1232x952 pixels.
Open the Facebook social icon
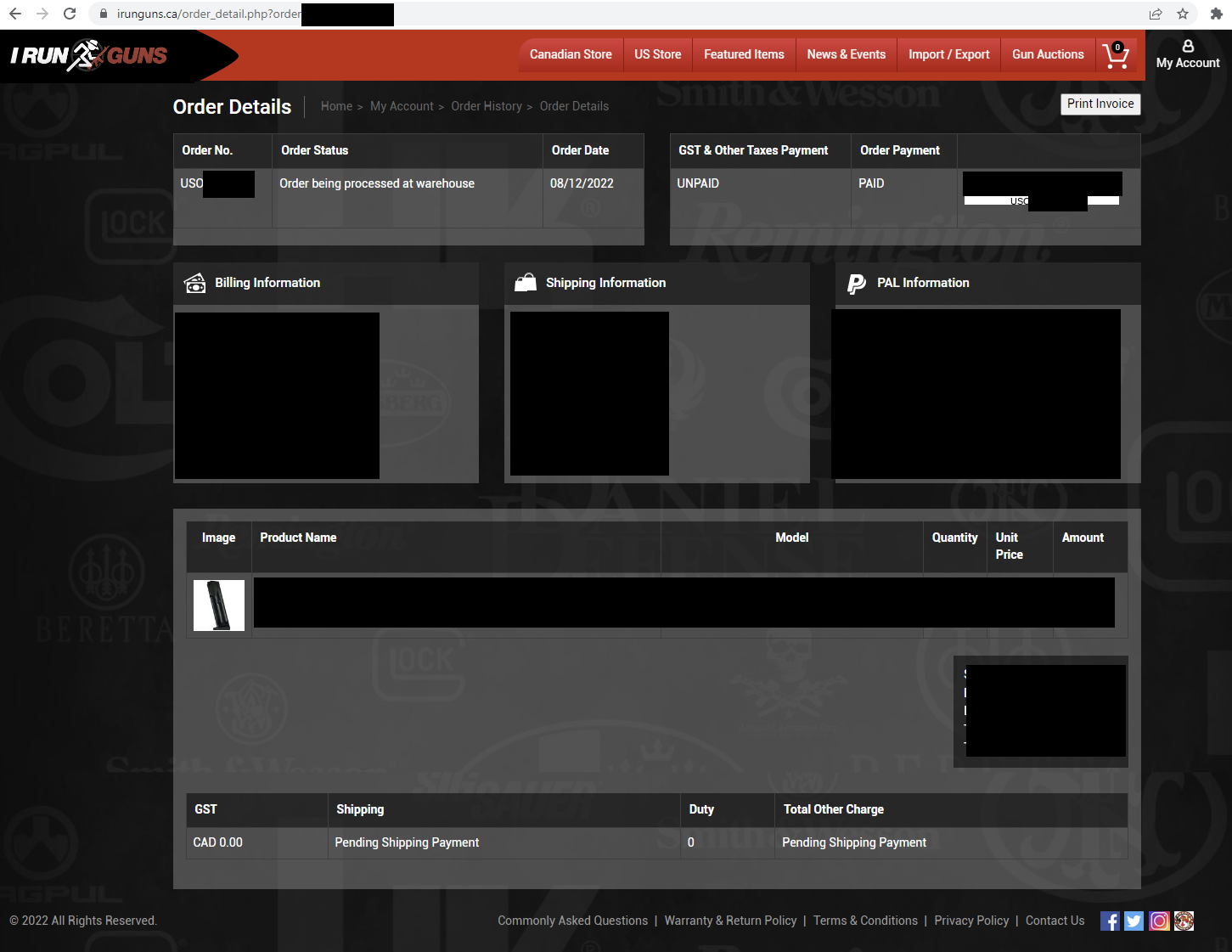1110,921
